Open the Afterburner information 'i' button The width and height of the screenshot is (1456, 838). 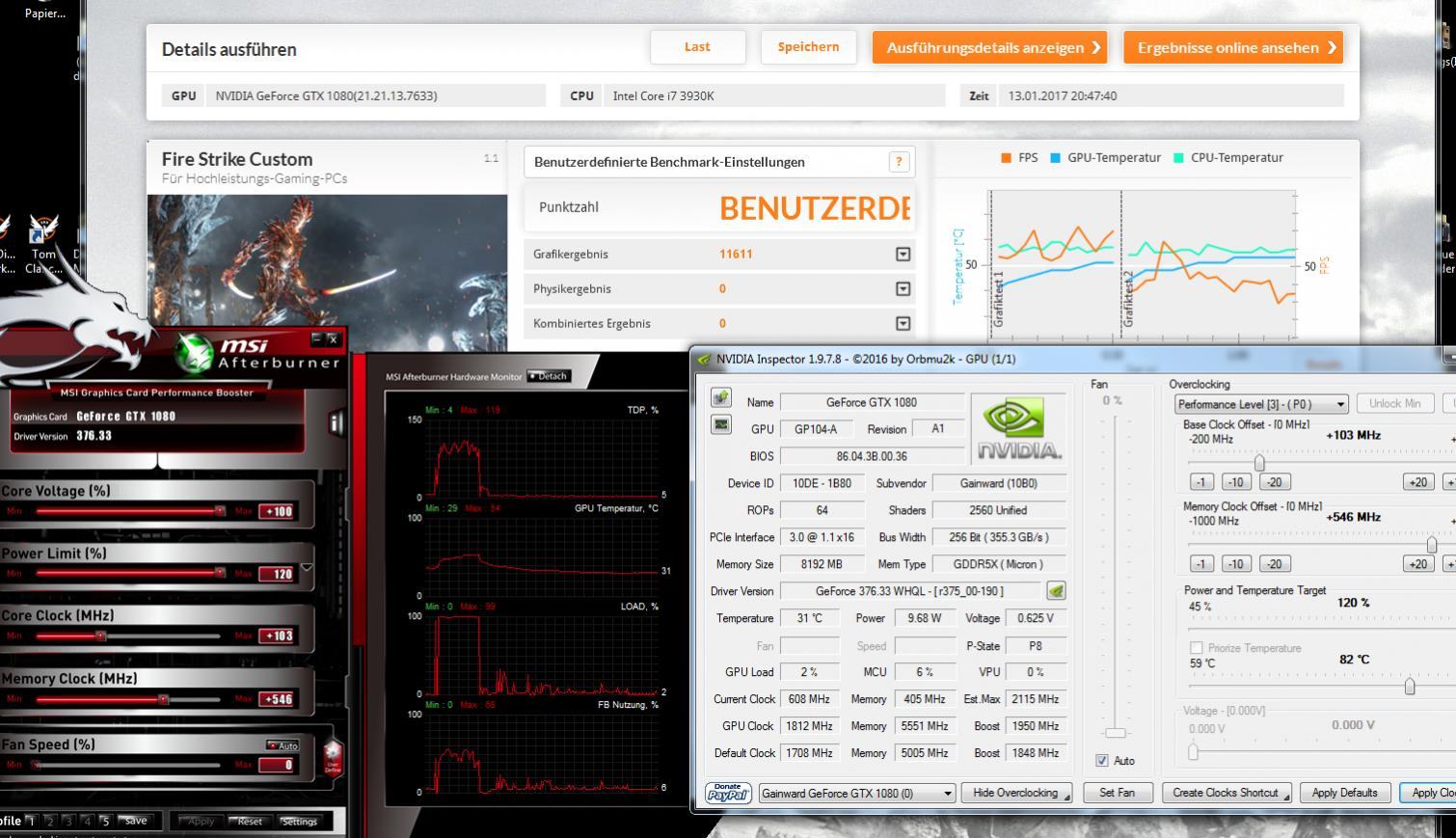tap(337, 423)
